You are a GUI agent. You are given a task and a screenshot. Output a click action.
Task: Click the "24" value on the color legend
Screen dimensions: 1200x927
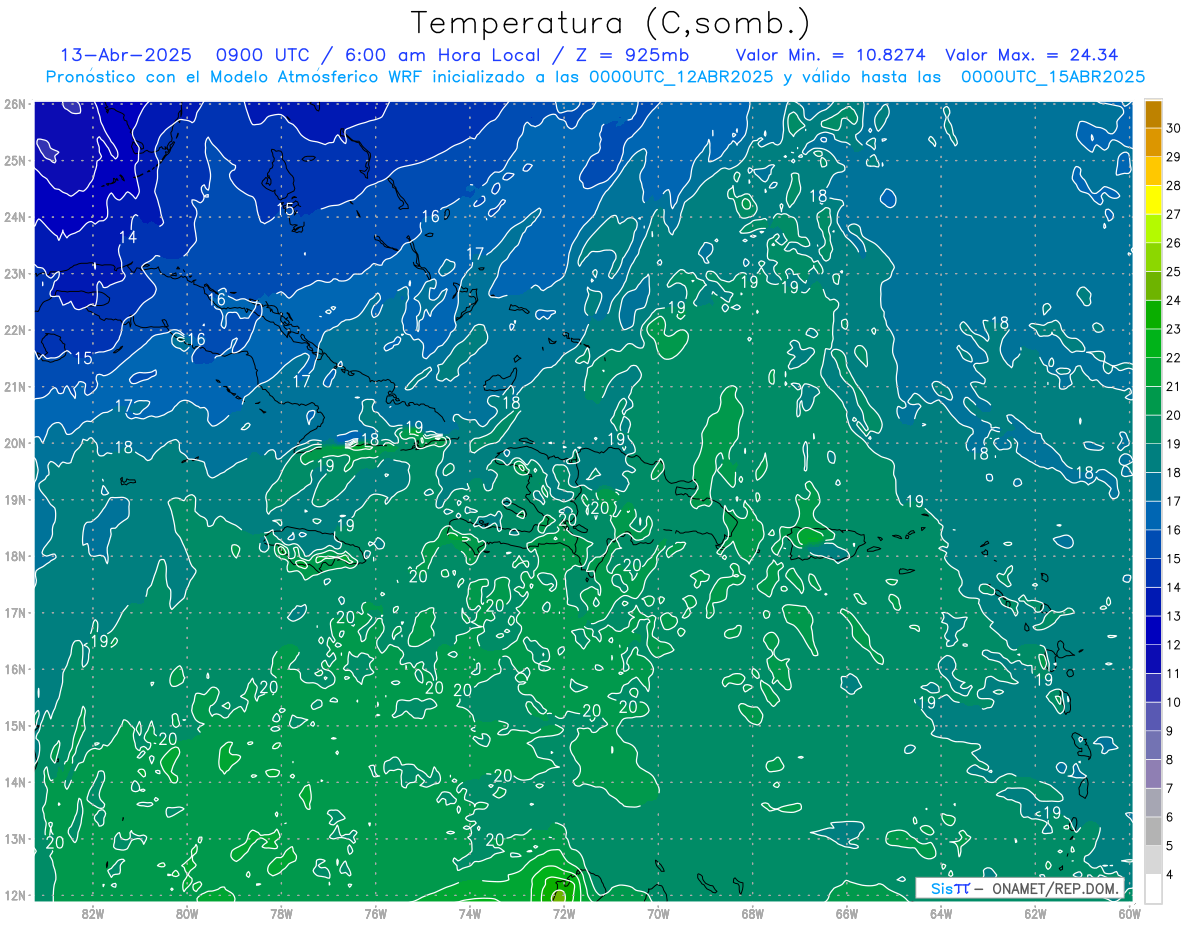click(1174, 300)
